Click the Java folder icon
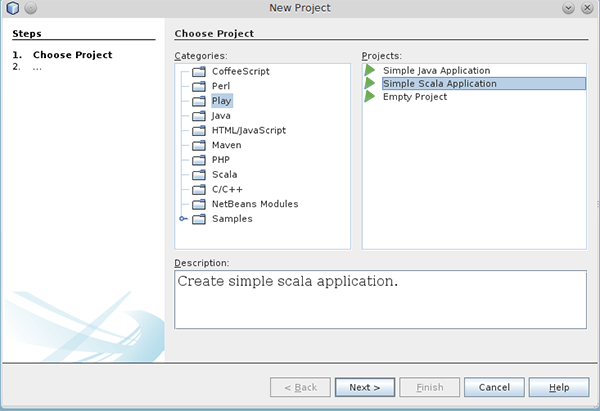The image size is (600, 411). 199,116
